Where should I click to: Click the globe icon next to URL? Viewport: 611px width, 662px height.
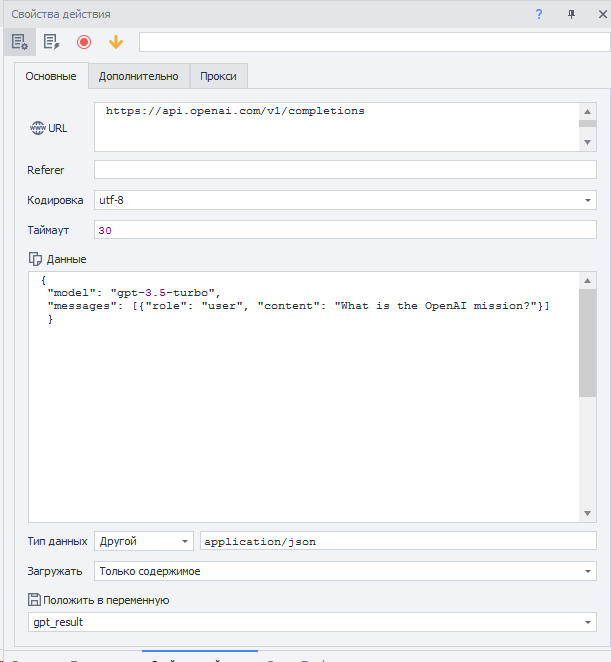coord(38,128)
